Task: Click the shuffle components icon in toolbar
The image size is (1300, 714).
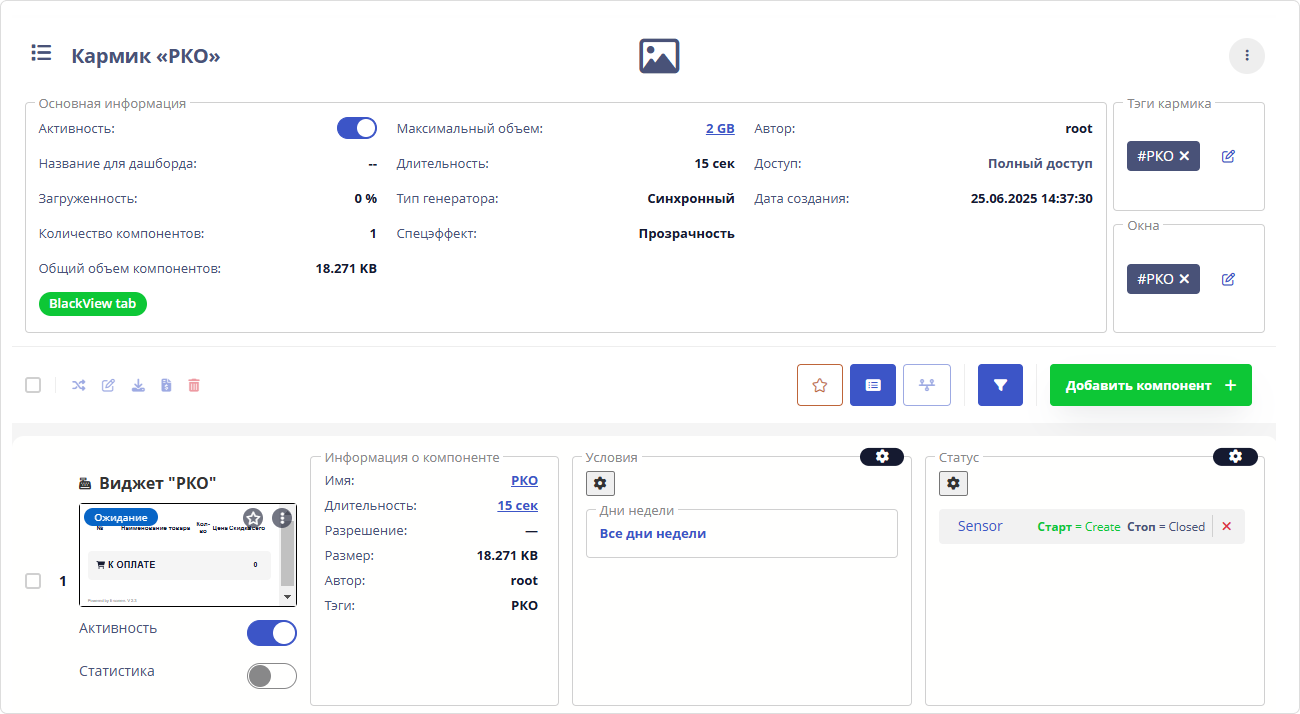Action: pos(79,385)
